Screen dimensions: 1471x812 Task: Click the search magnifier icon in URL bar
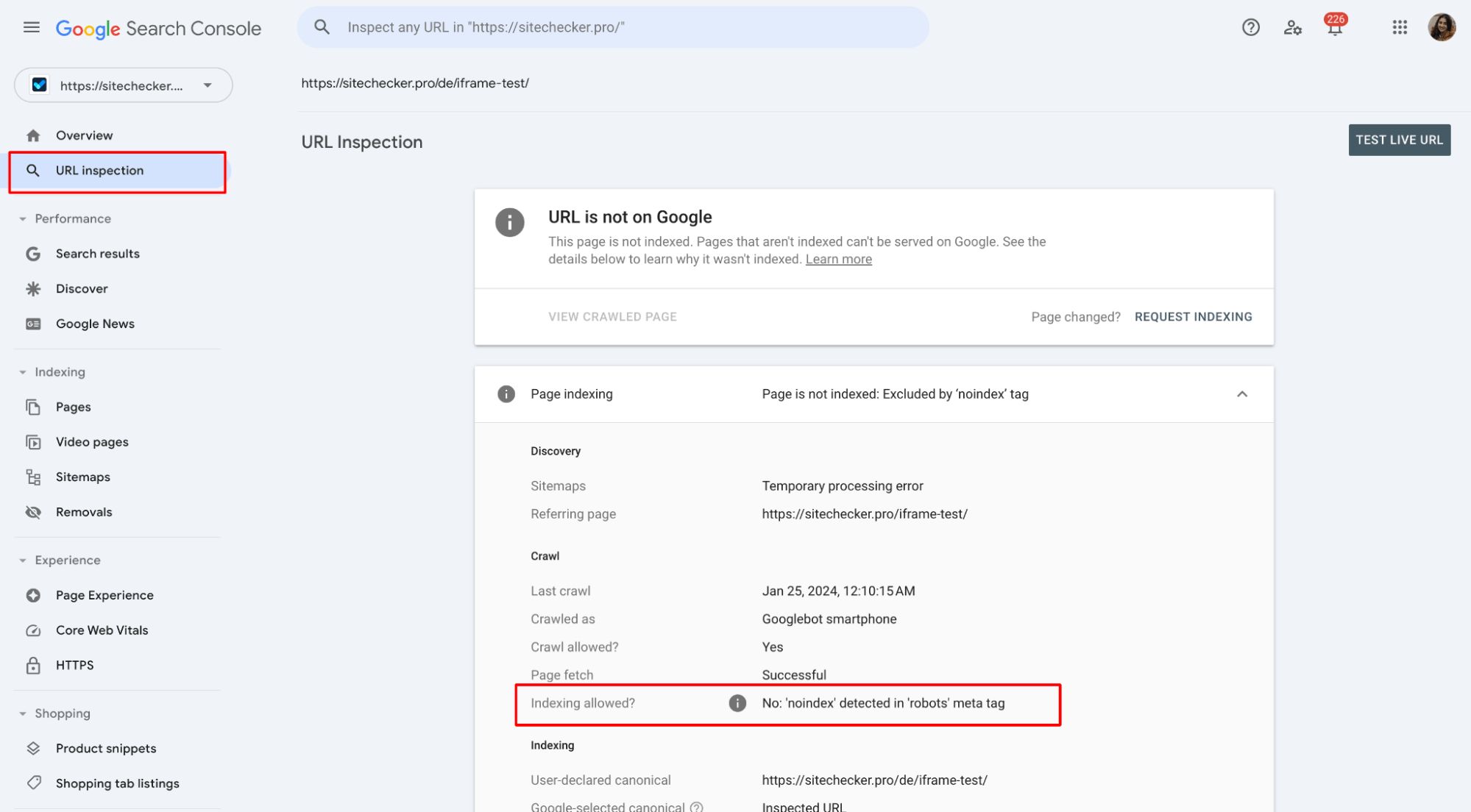pyautogui.click(x=322, y=27)
